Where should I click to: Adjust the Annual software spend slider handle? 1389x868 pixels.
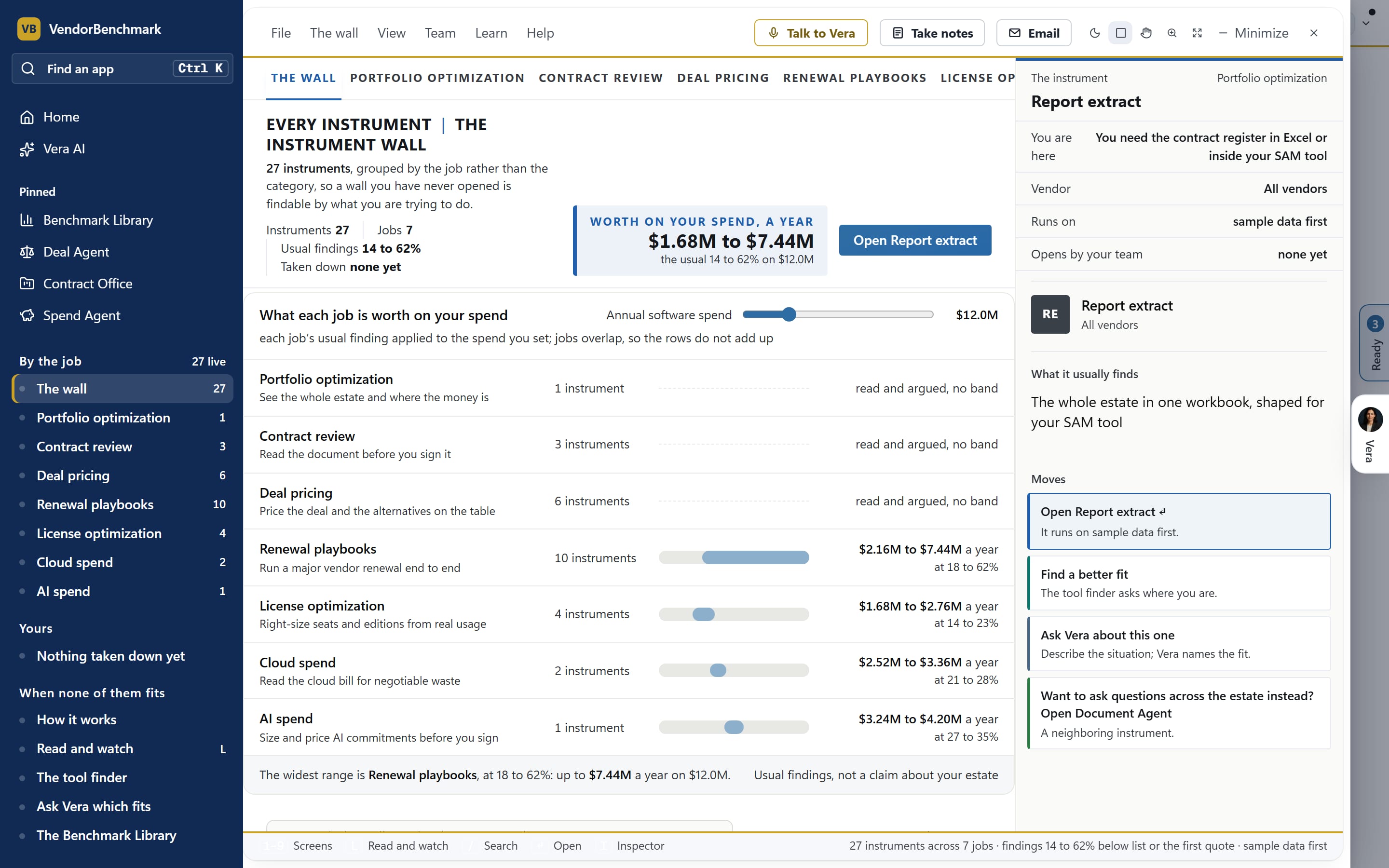(789, 314)
